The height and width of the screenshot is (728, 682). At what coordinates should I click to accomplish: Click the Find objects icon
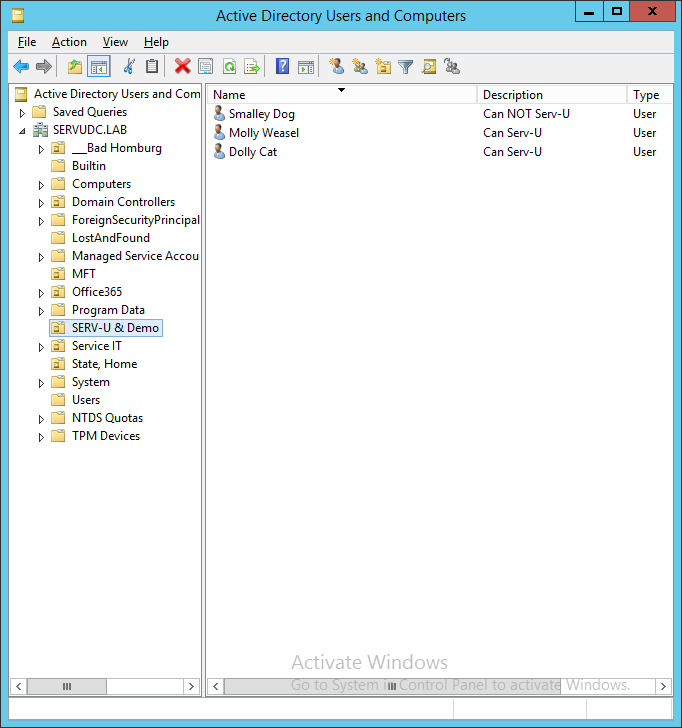[429, 67]
